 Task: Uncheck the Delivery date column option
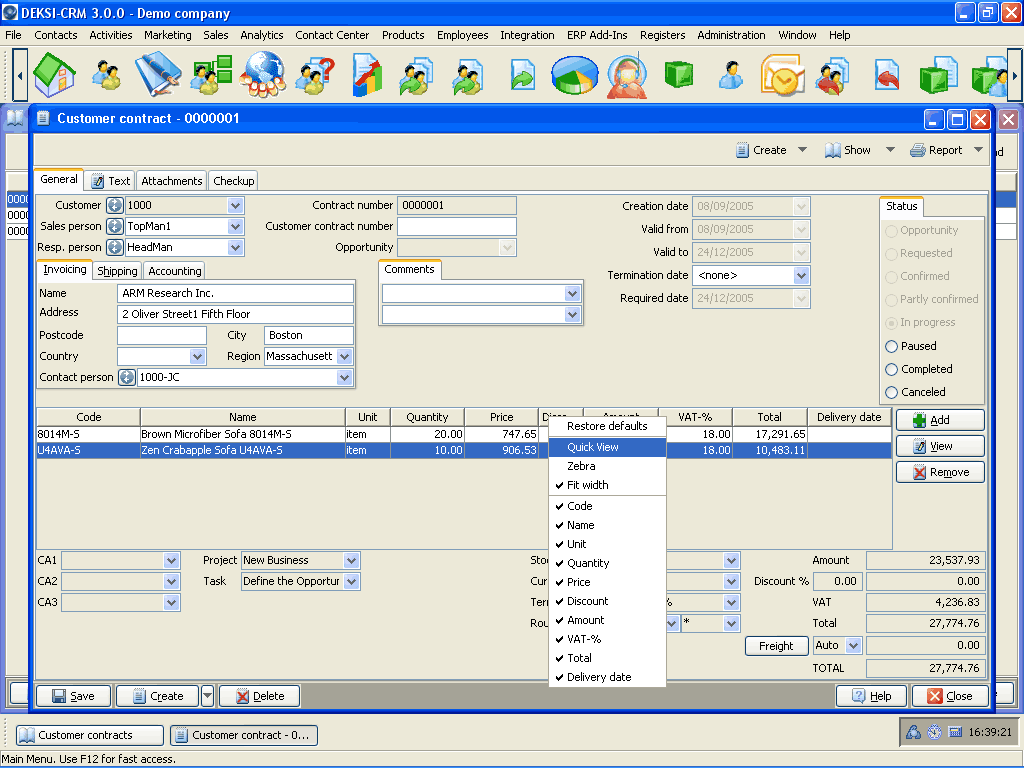[x=599, y=677]
